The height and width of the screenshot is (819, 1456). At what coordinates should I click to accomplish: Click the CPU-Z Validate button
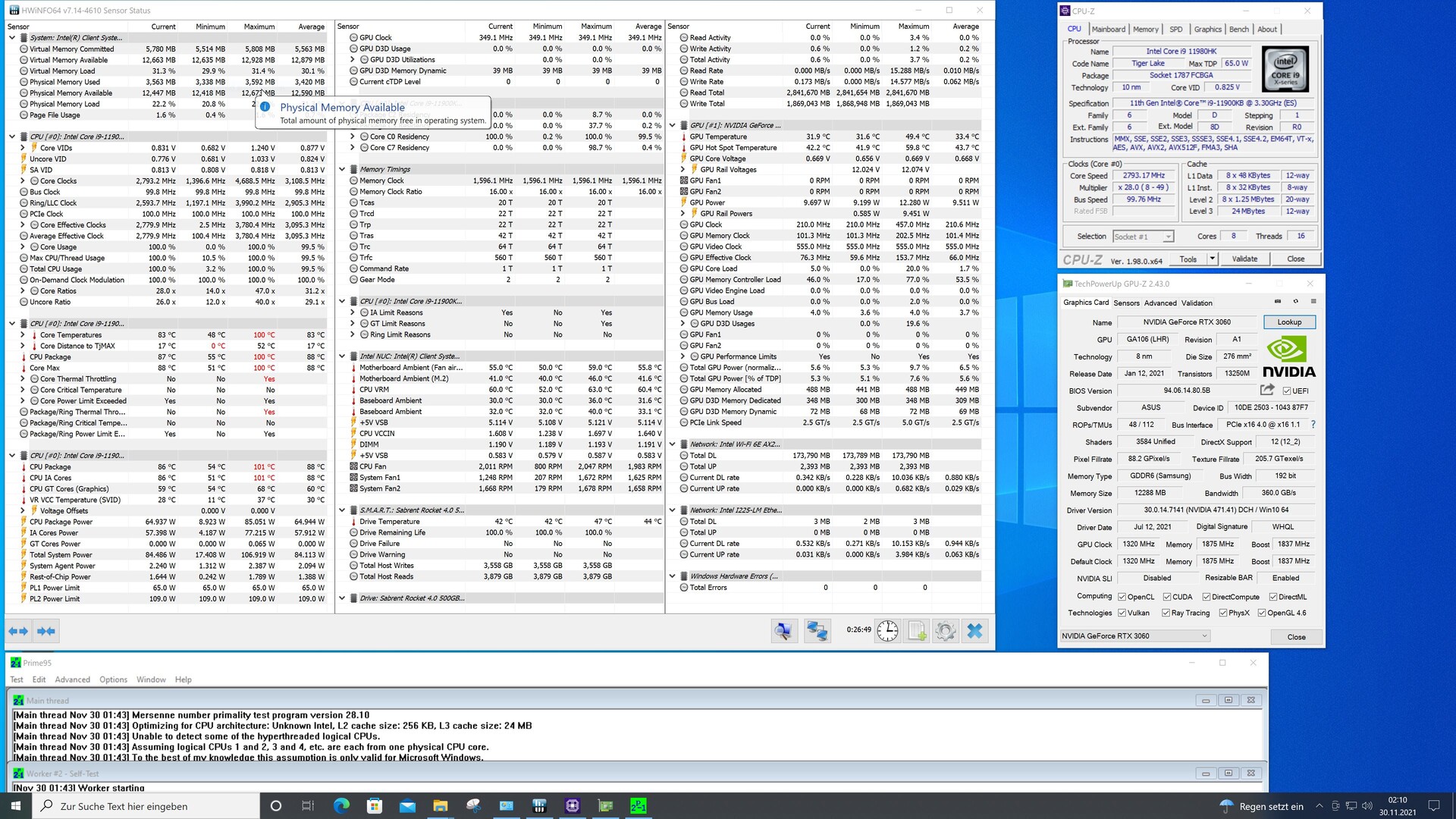pyautogui.click(x=1244, y=259)
